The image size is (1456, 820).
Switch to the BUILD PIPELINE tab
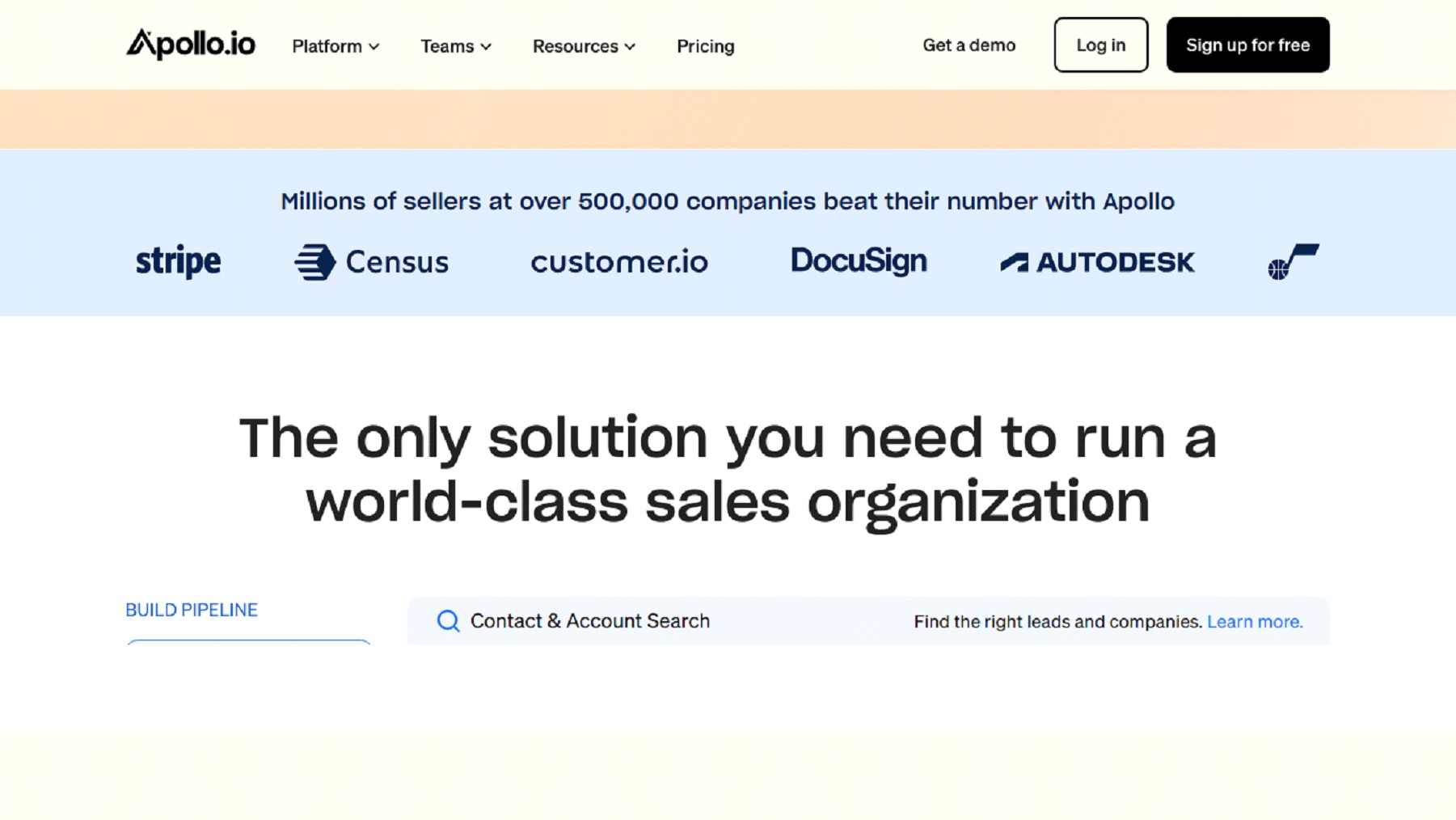click(x=192, y=610)
